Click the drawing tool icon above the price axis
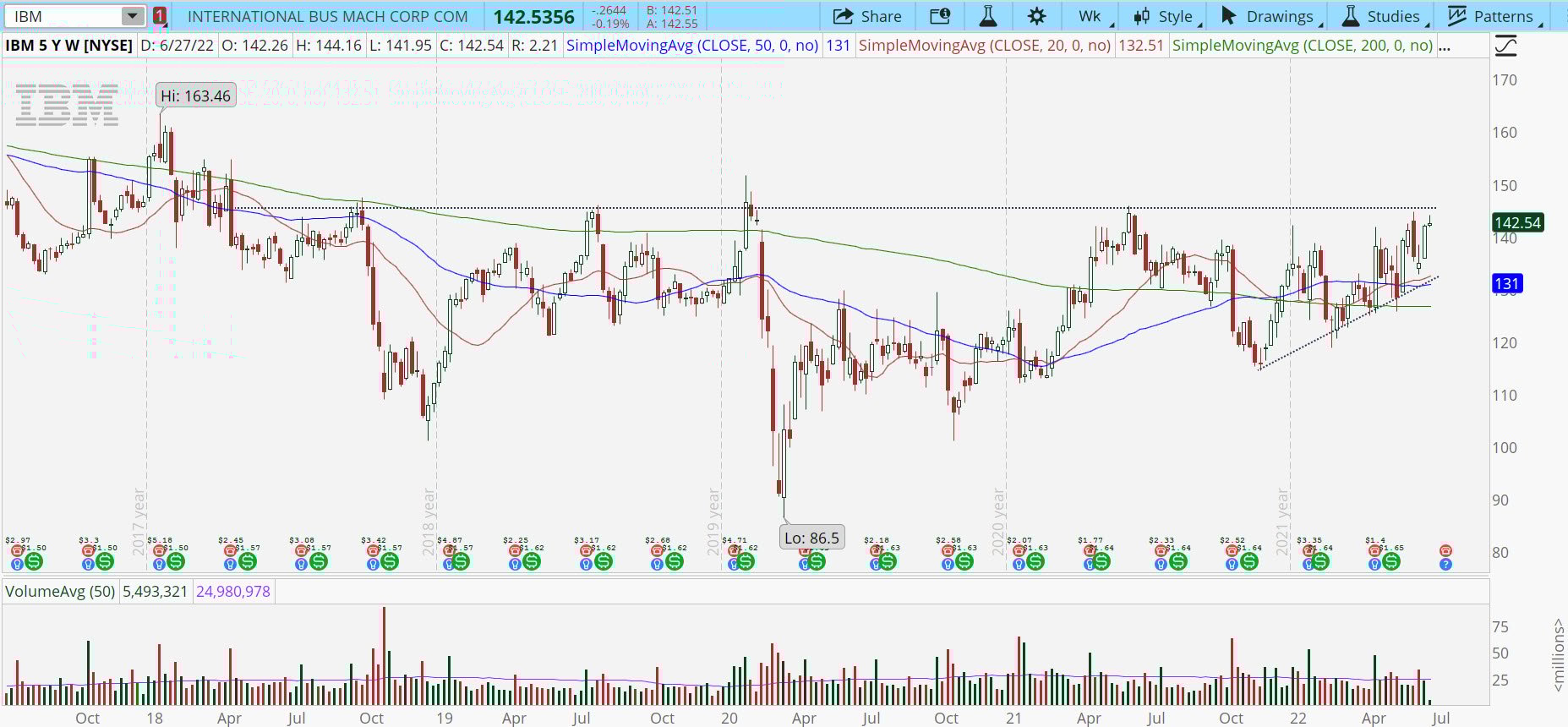 pos(1505,46)
